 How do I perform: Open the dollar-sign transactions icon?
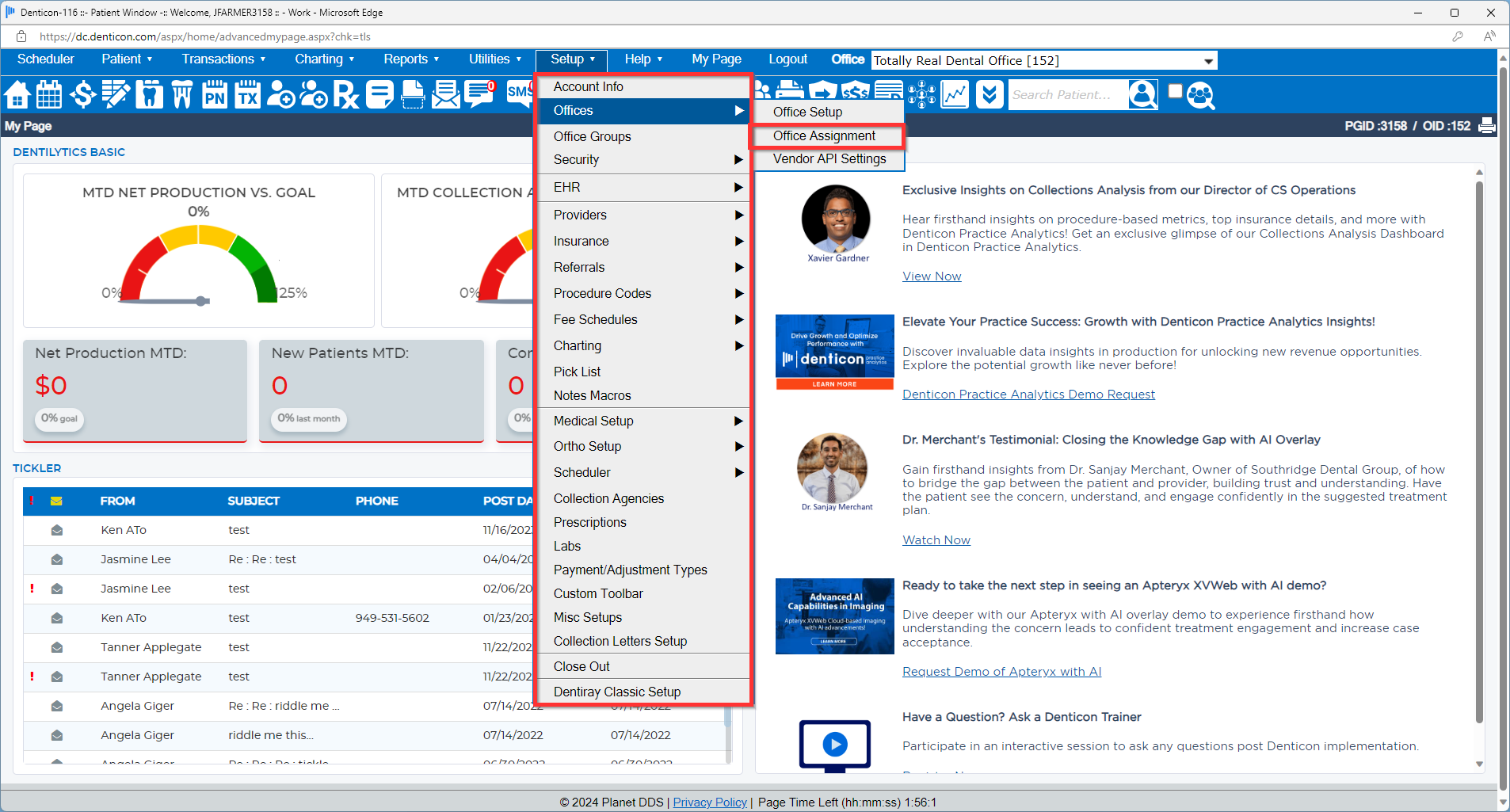[x=82, y=95]
